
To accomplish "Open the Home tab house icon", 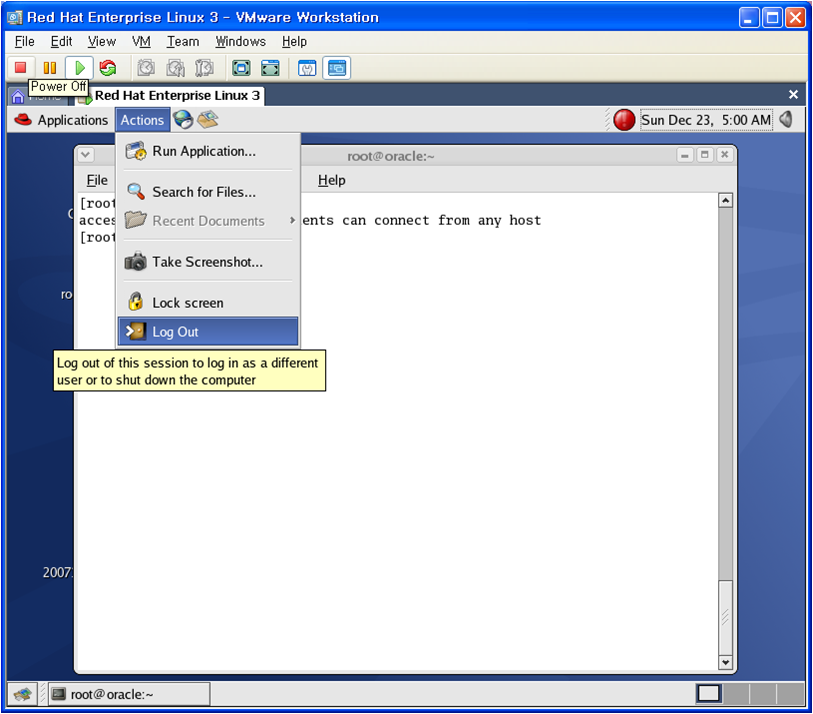I will point(18,97).
